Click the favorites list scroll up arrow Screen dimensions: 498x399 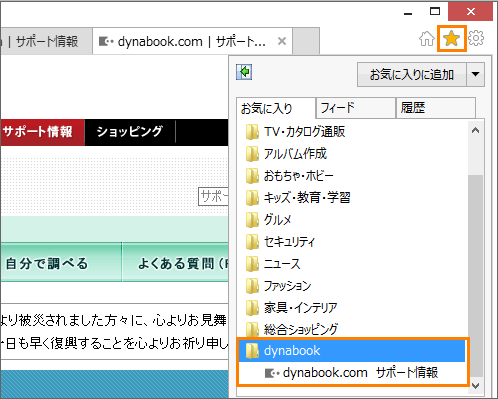(475, 130)
